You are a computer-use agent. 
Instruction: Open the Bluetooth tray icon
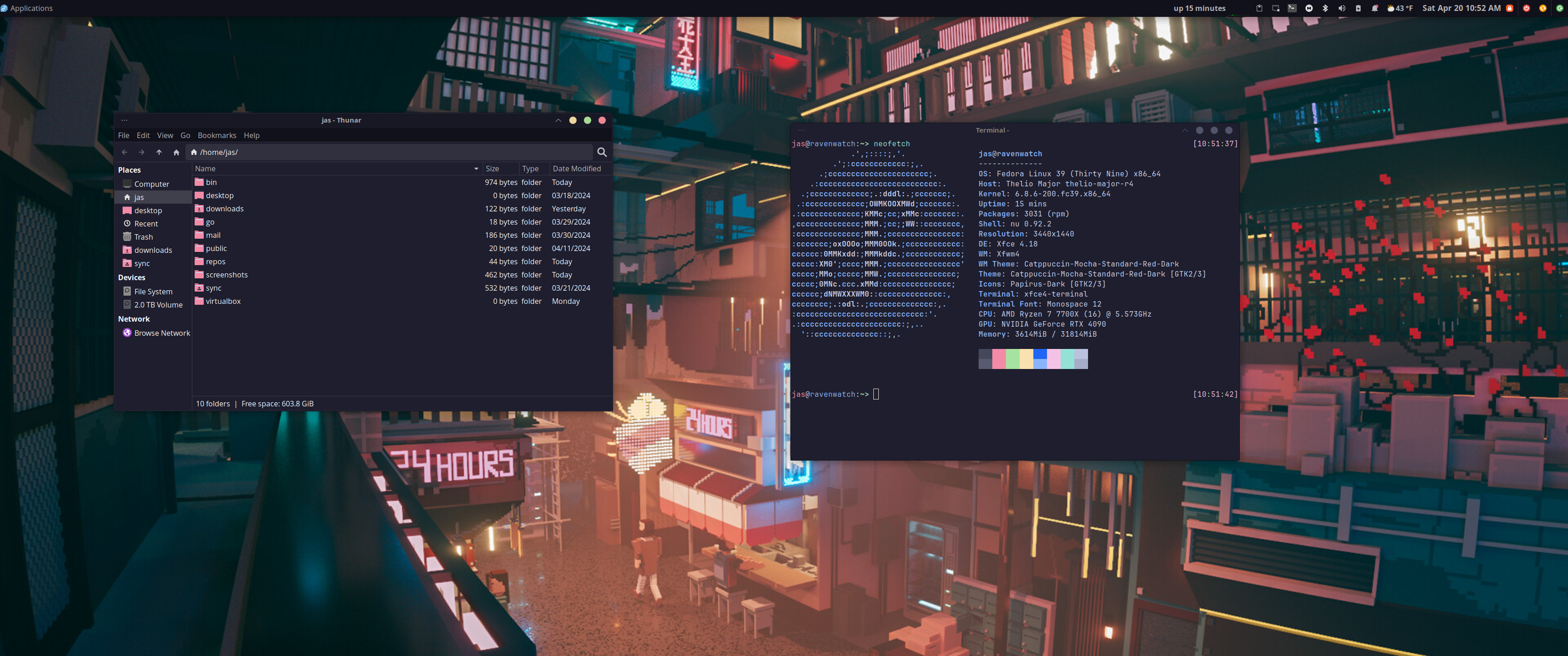(1325, 8)
